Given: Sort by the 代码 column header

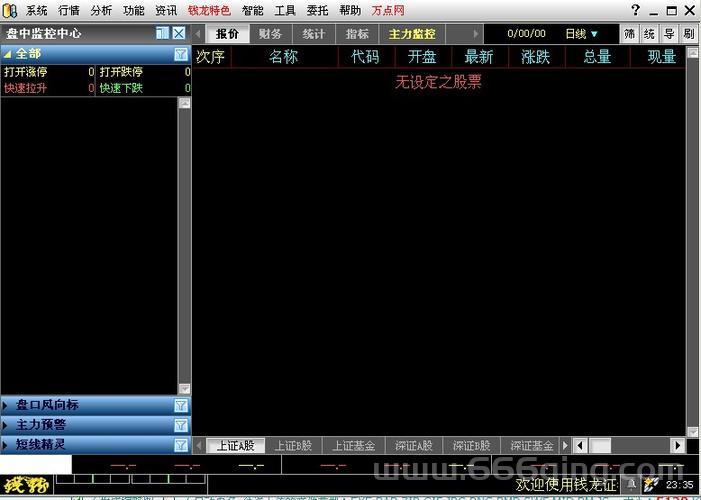Looking at the screenshot, I should tap(366, 57).
